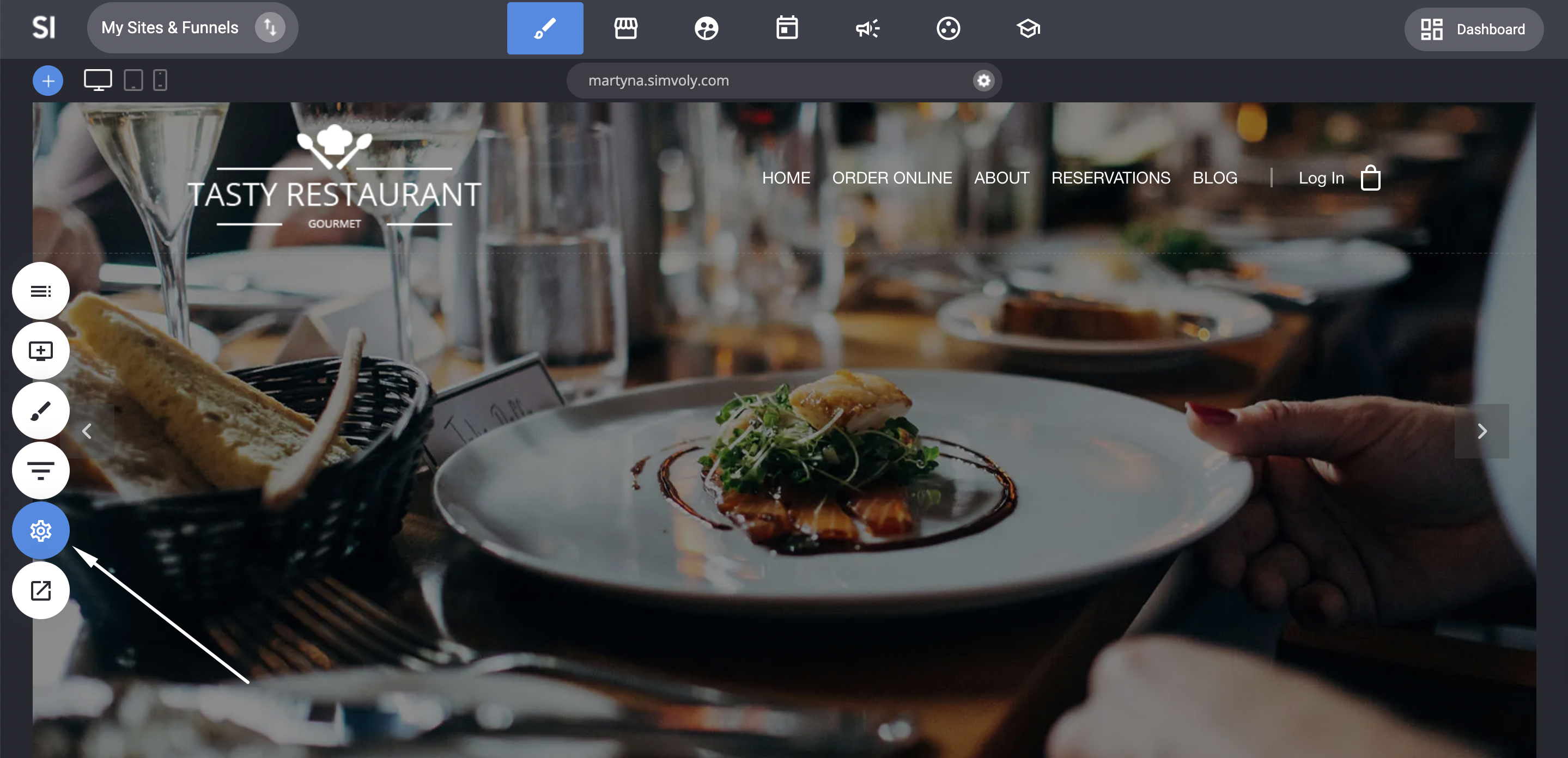This screenshot has width=1568, height=758.
Task: Switch to tablet preview mode
Action: (x=133, y=80)
